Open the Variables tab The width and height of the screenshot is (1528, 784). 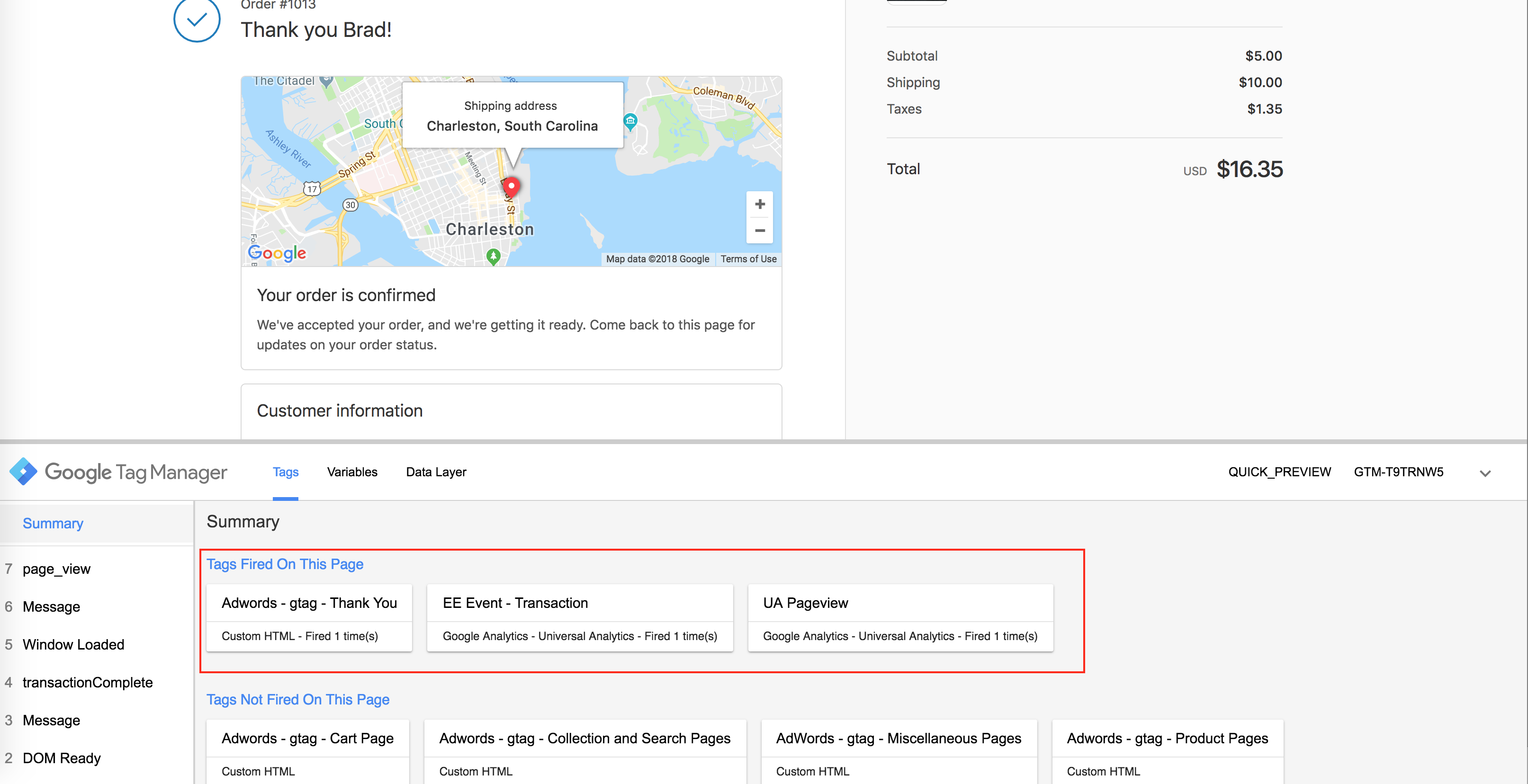pyautogui.click(x=352, y=472)
